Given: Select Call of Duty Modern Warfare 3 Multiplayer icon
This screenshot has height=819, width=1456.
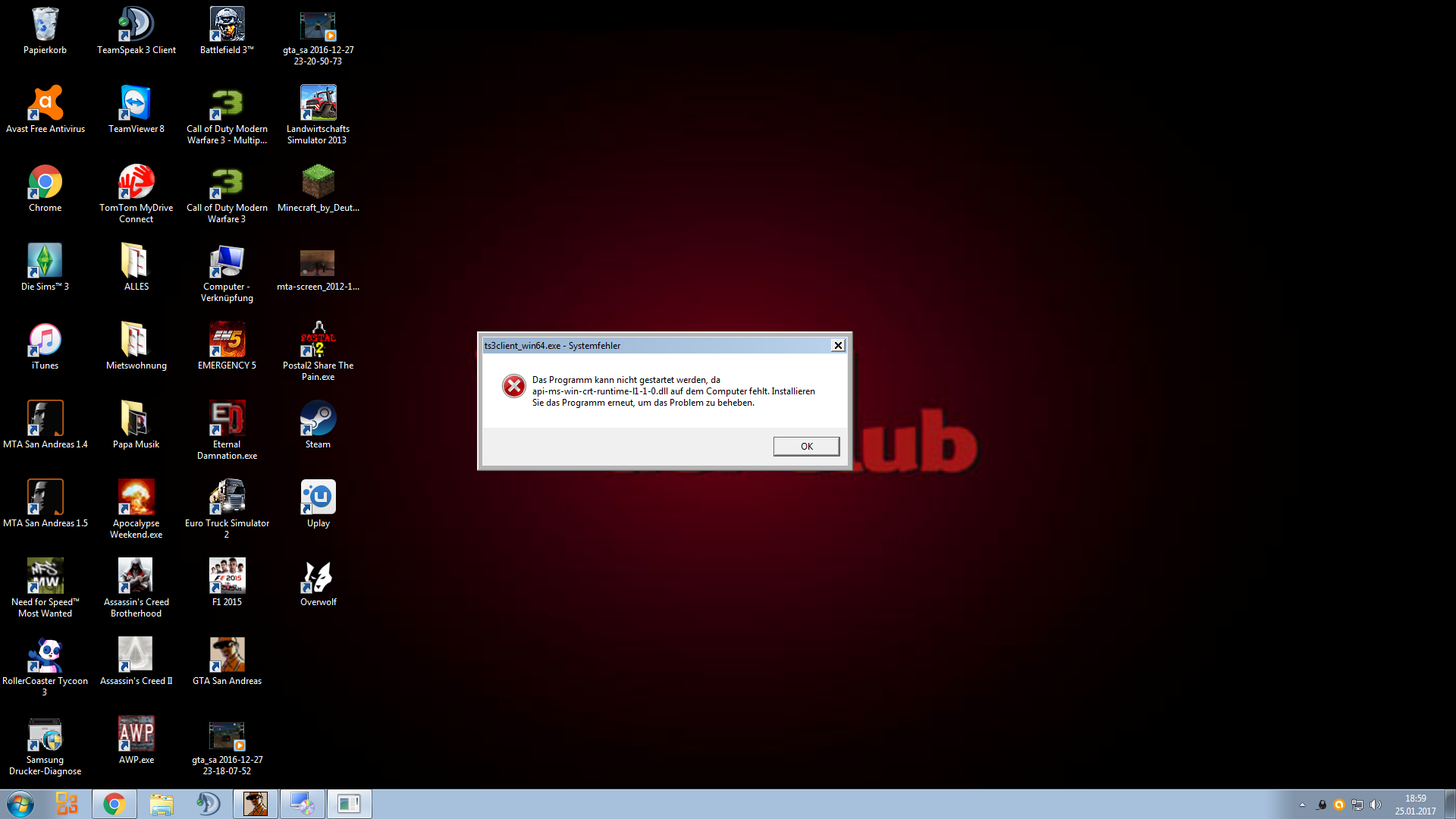Looking at the screenshot, I should click(x=227, y=115).
